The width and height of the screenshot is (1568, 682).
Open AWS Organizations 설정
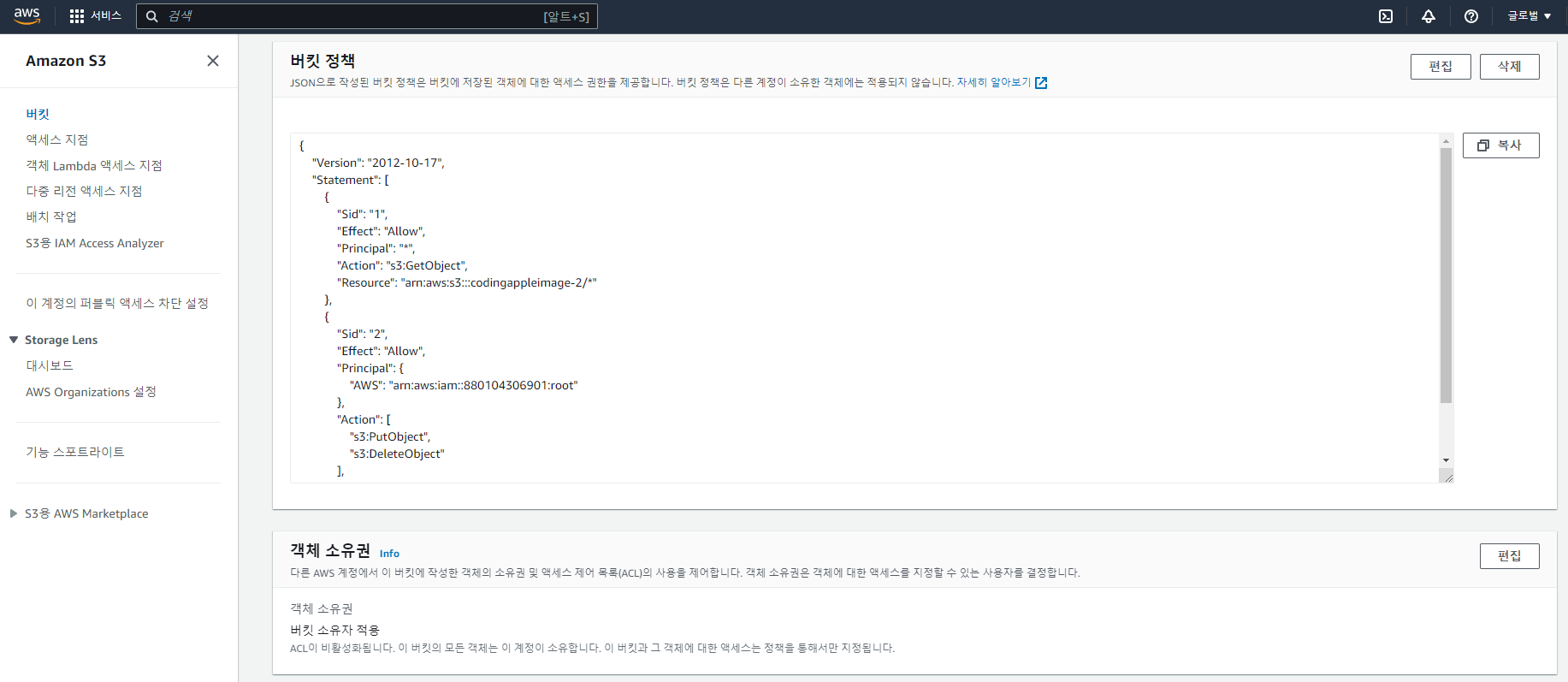[x=91, y=392]
